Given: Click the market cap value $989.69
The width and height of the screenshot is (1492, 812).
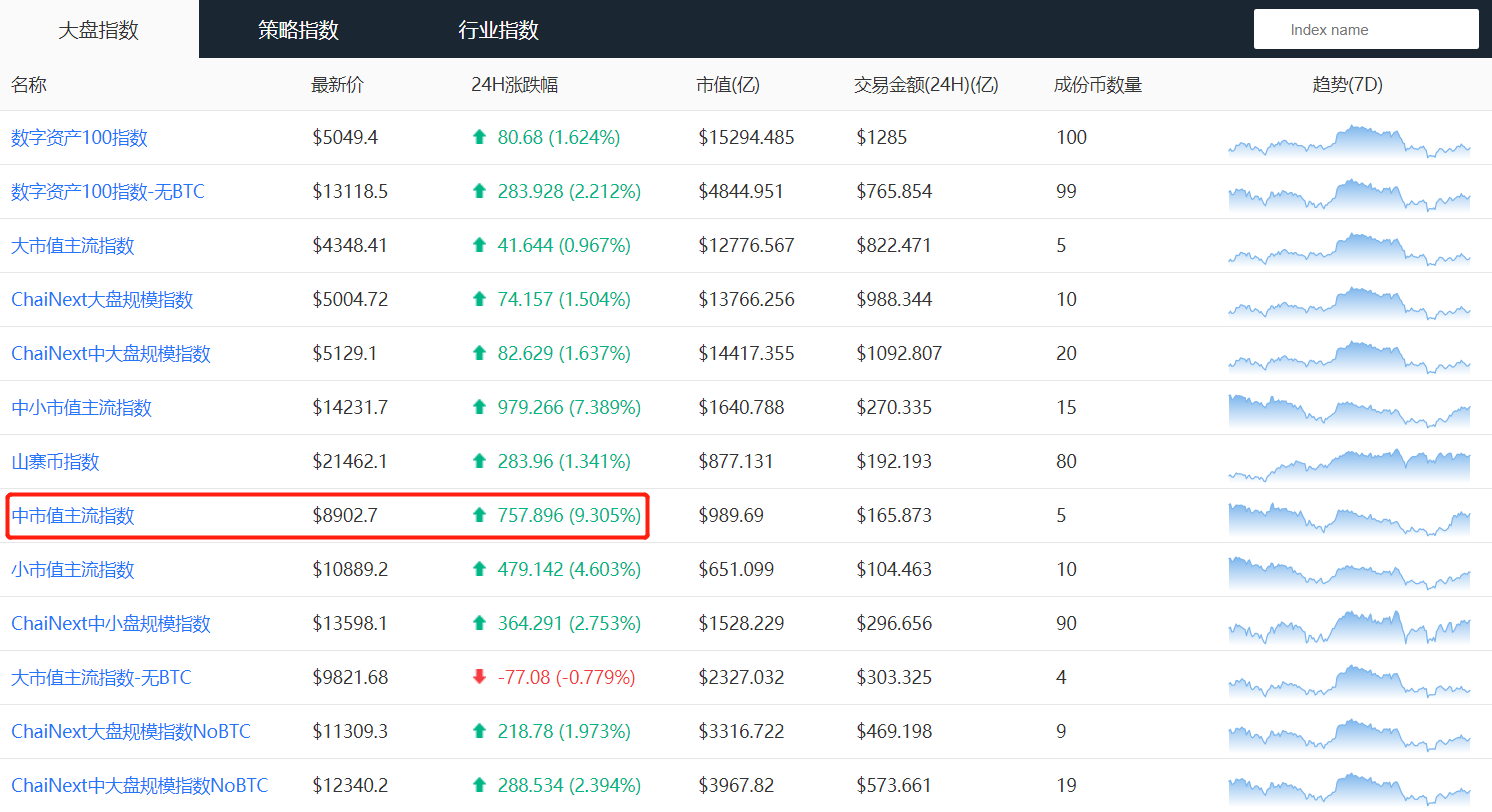Looking at the screenshot, I should pos(731,516).
